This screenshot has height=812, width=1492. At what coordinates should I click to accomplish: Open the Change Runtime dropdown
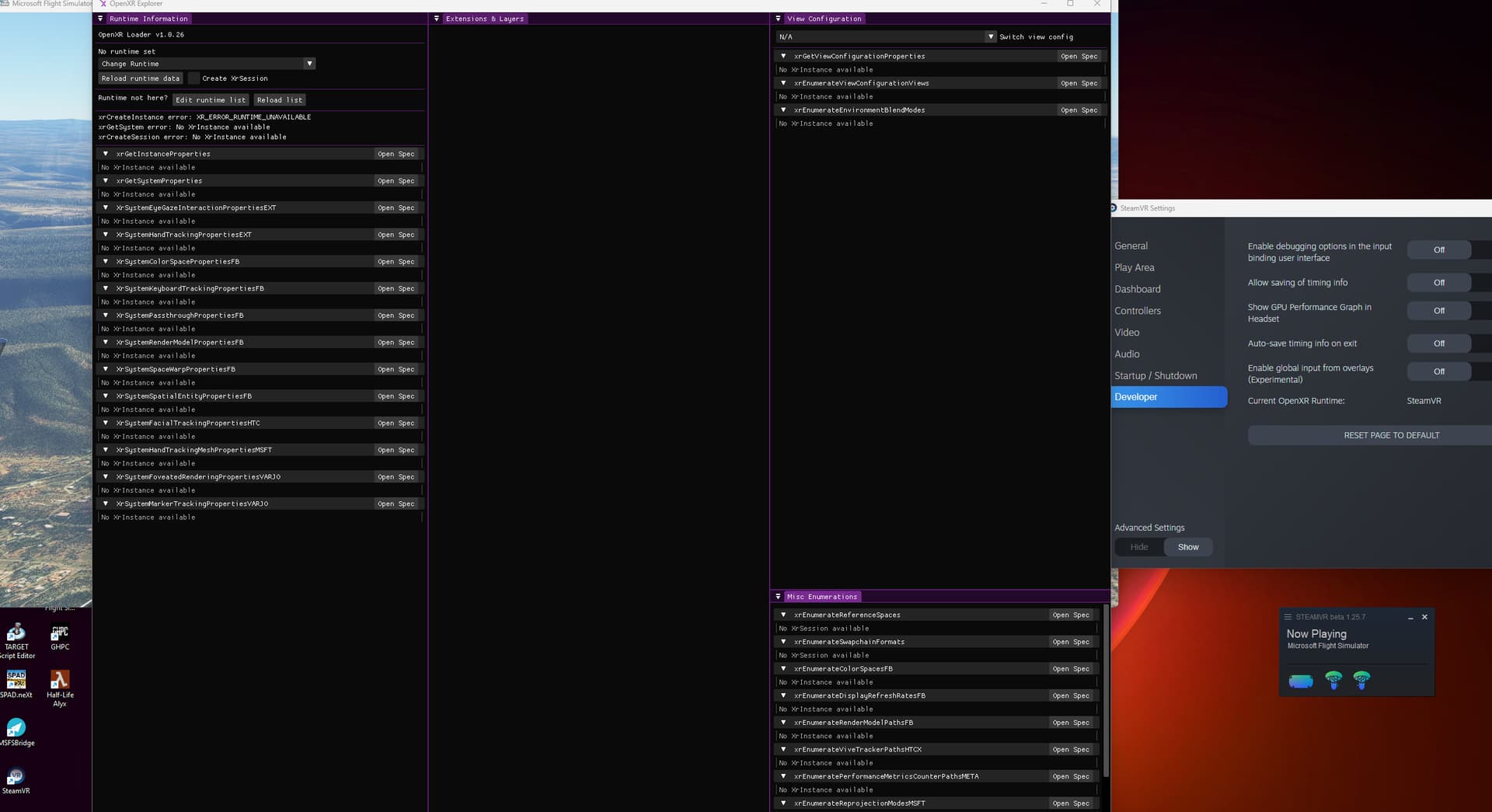point(207,64)
